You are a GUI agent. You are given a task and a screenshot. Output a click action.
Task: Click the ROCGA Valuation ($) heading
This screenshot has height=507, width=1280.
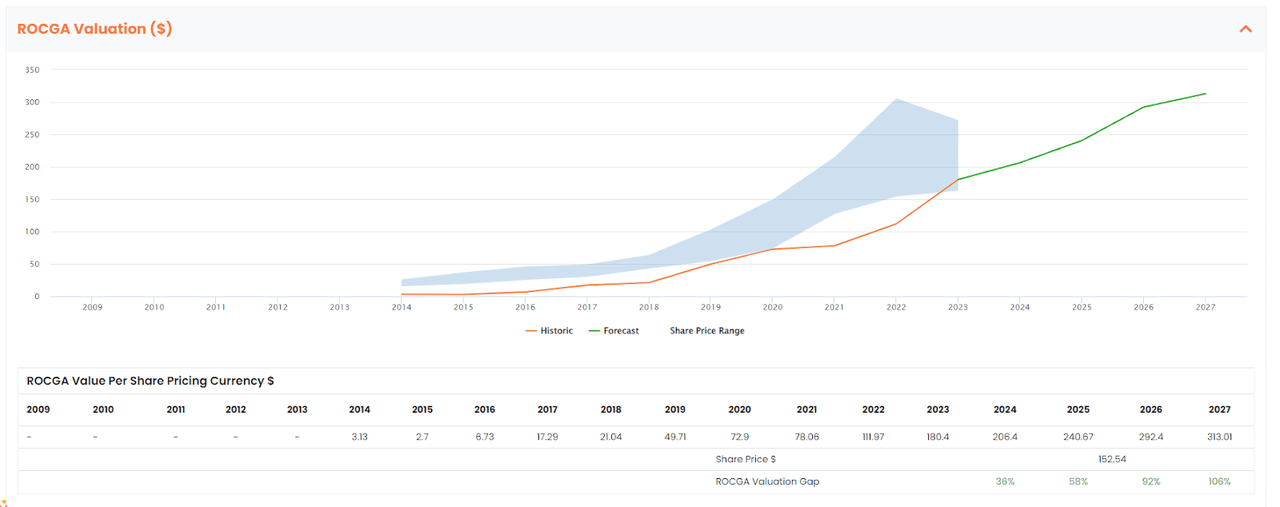coord(95,29)
